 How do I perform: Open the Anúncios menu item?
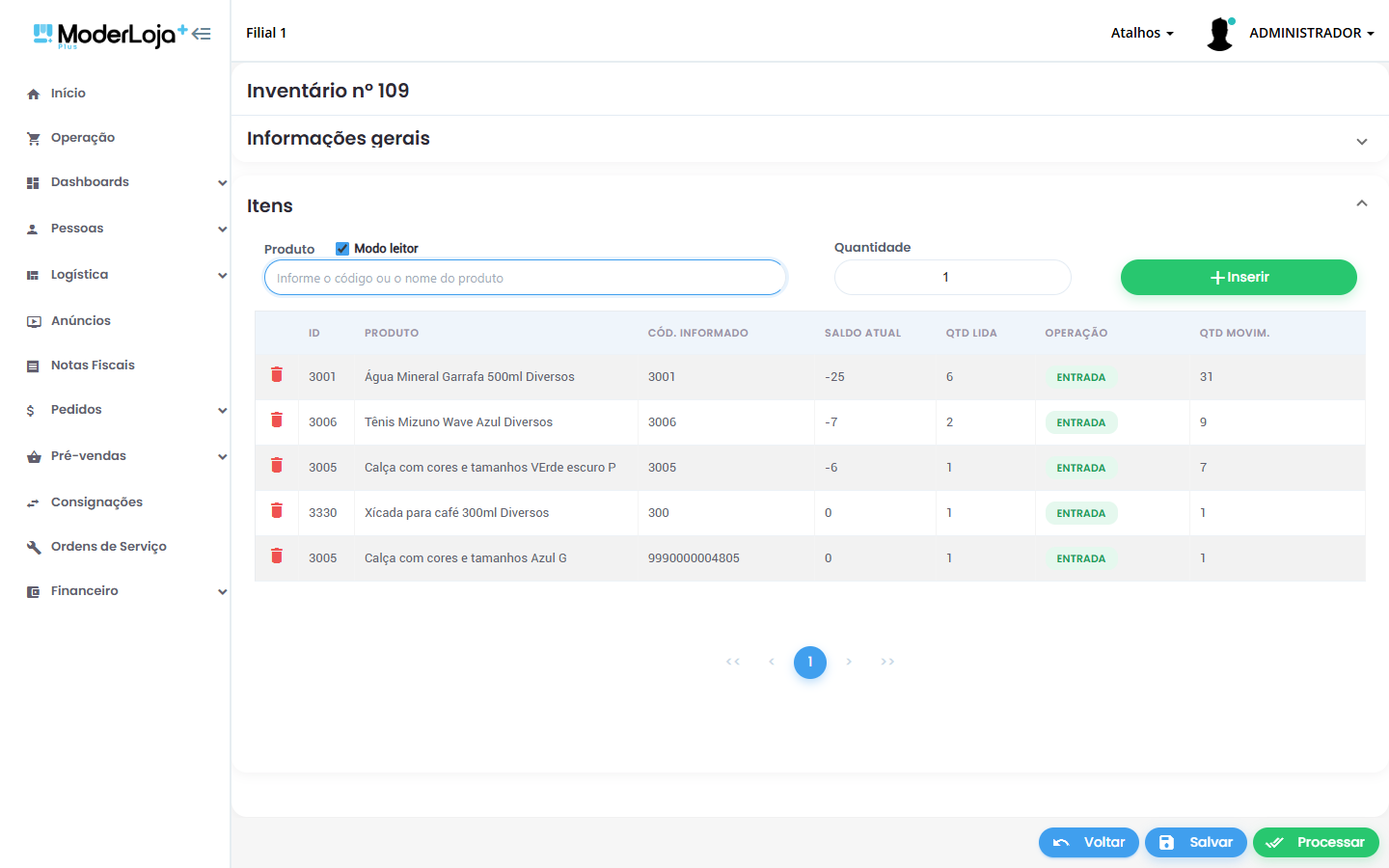coord(81,321)
